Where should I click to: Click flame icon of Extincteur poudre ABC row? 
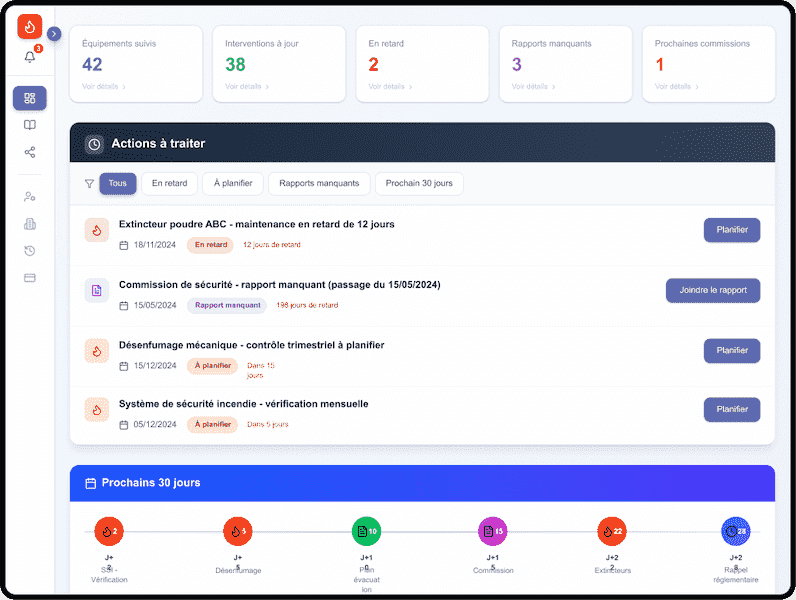[x=96, y=230]
